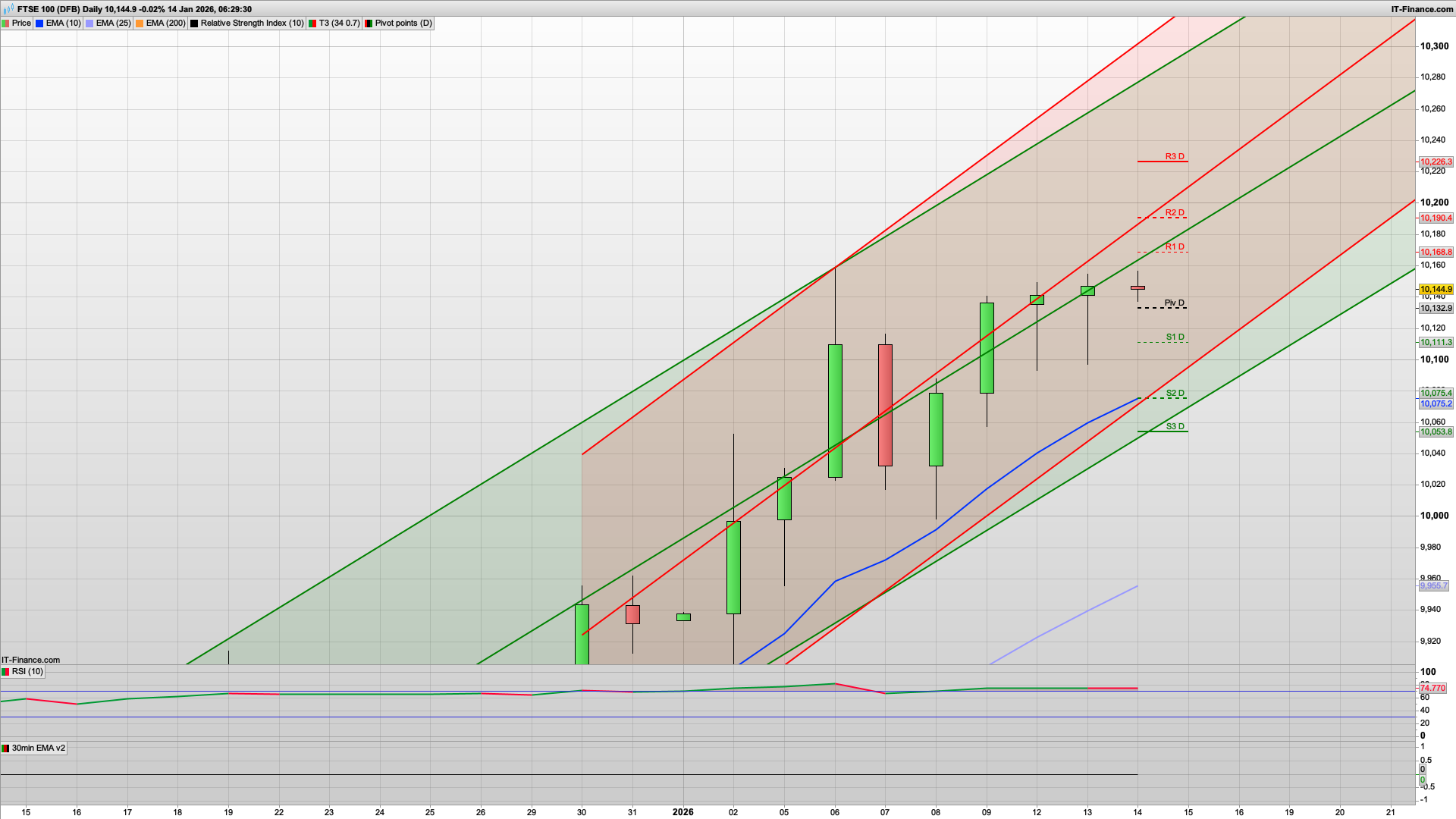
Task: Select the purple EMA (25) indicator icon
Action: [x=89, y=24]
